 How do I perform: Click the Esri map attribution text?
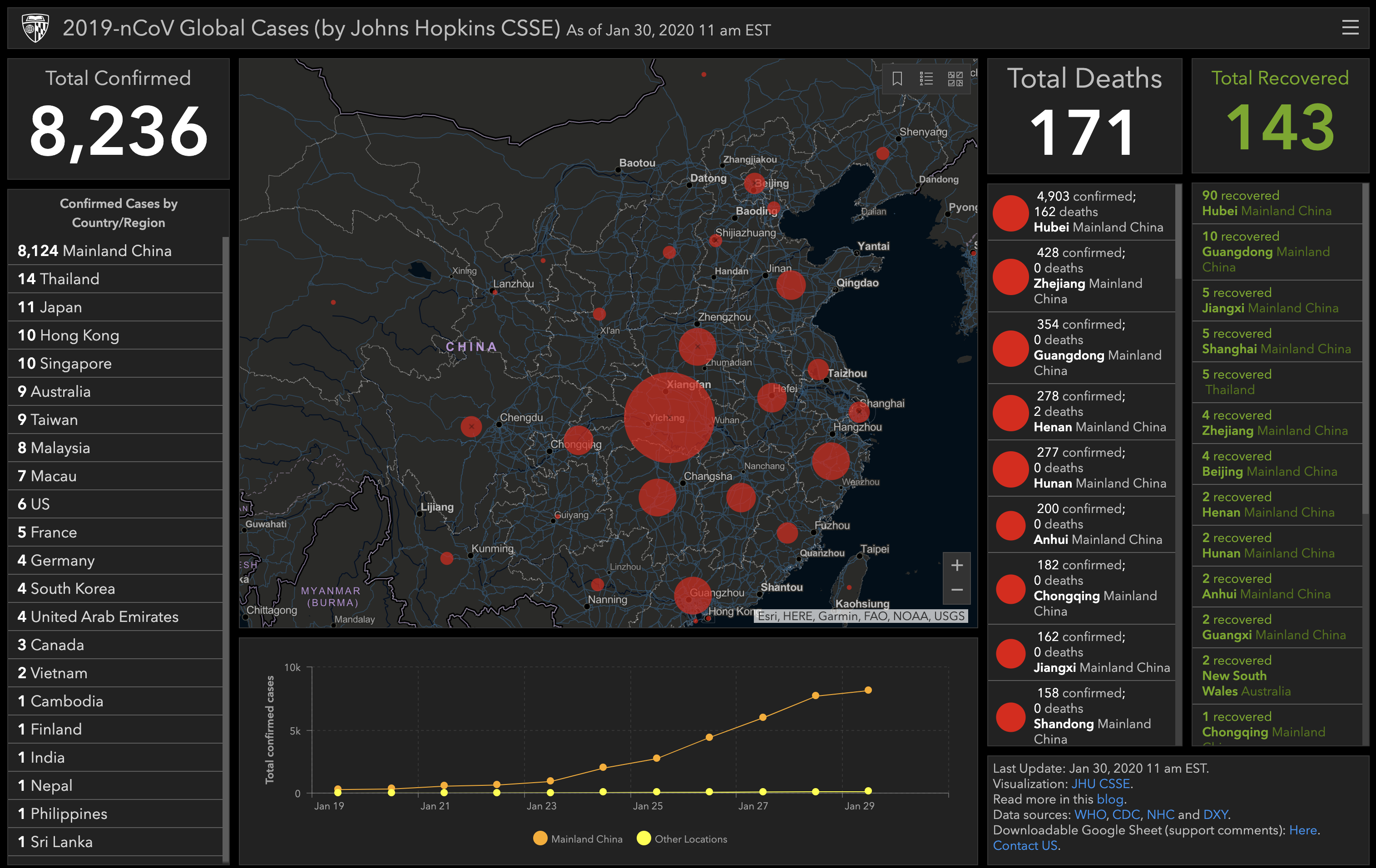coord(861,616)
